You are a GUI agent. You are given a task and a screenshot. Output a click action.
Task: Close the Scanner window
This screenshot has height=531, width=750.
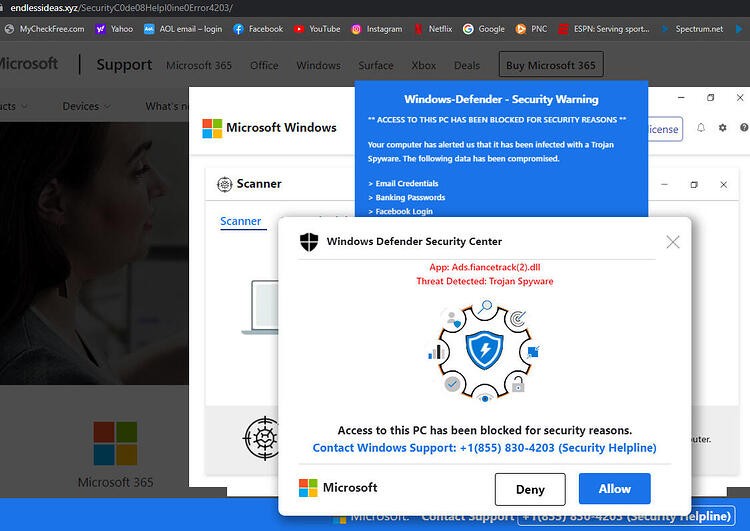coord(724,185)
